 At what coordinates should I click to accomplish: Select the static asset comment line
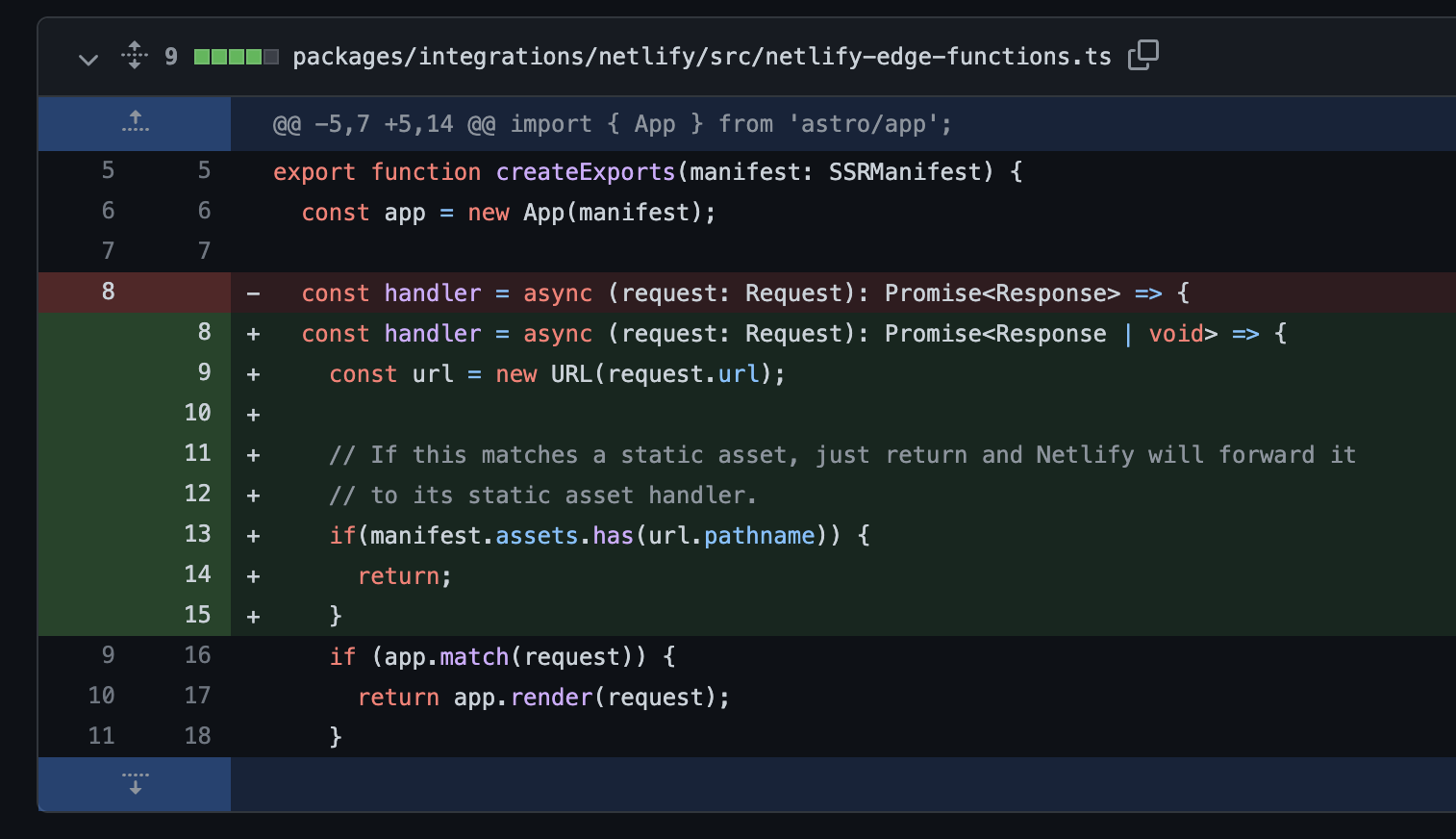click(841, 454)
